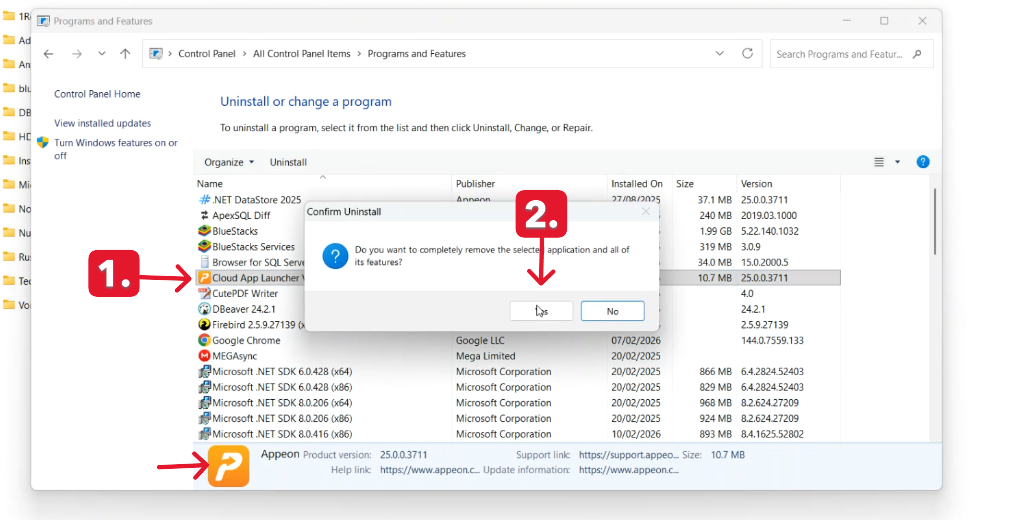Click the Google Chrome icon in list
The width and height of the screenshot is (1015, 520).
pos(204,341)
